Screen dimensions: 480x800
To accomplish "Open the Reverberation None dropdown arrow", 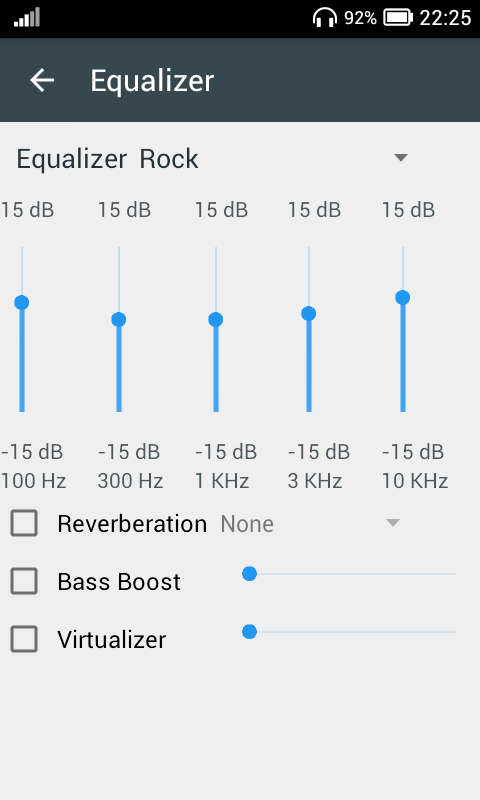I will [393, 522].
